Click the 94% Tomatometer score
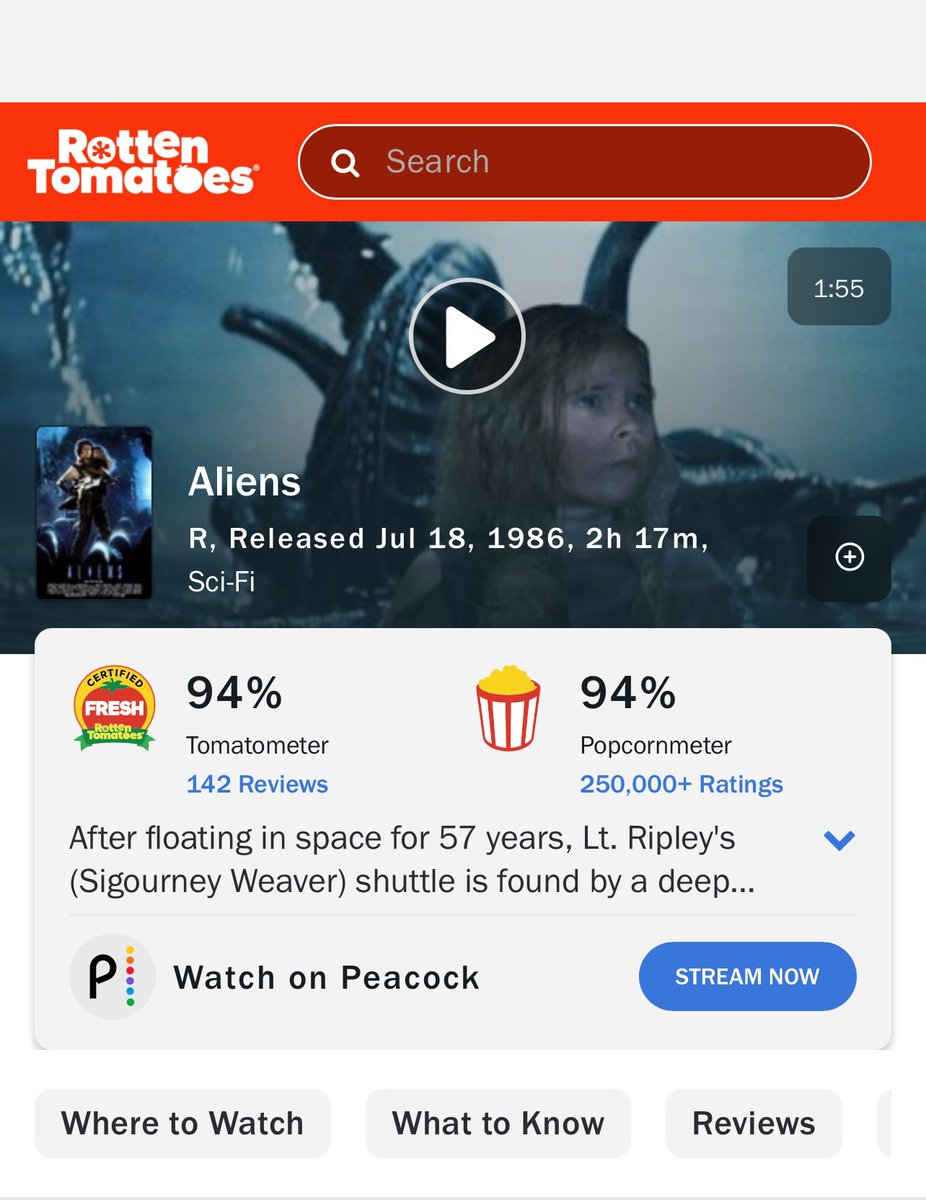Screen dimensions: 926x1200 (x=235, y=692)
